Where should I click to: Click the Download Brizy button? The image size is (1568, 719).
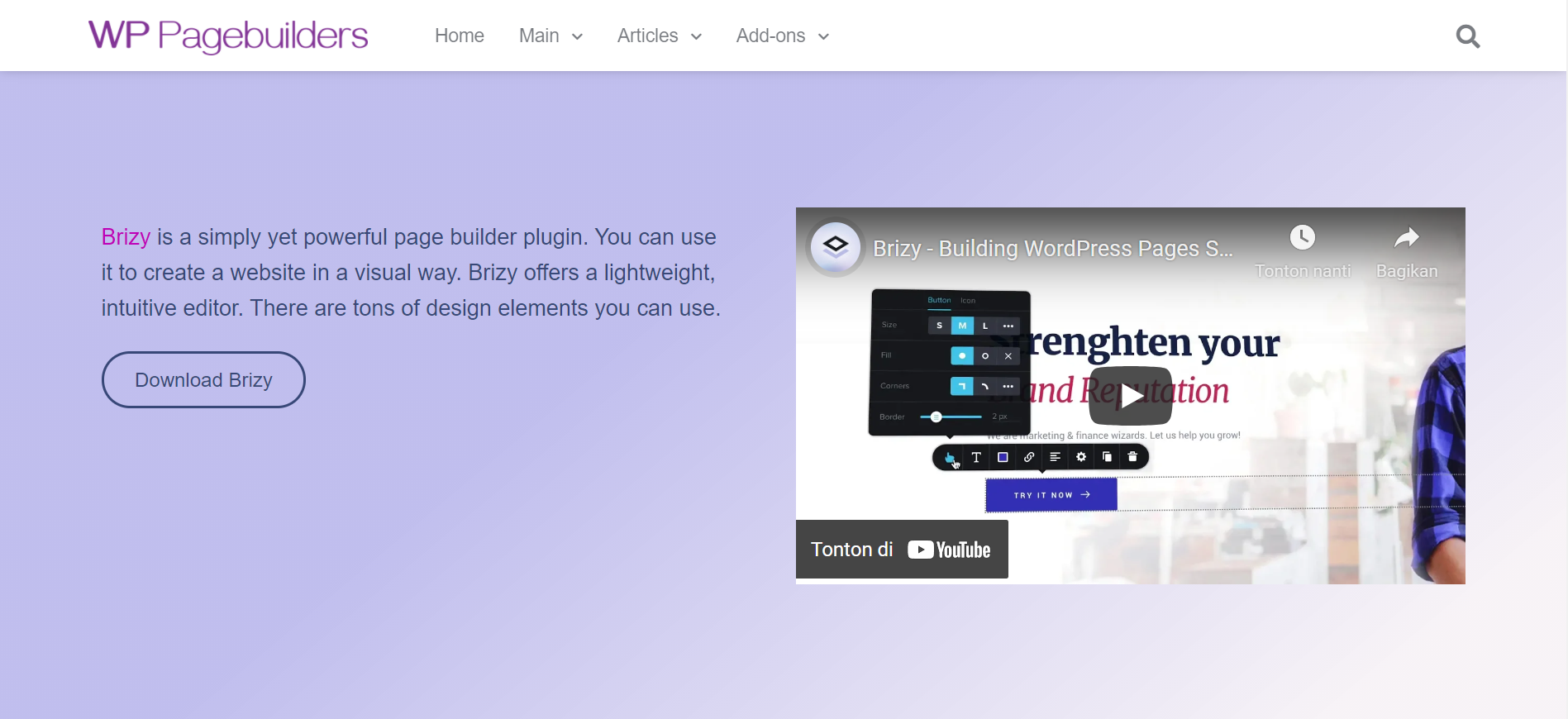coord(203,380)
